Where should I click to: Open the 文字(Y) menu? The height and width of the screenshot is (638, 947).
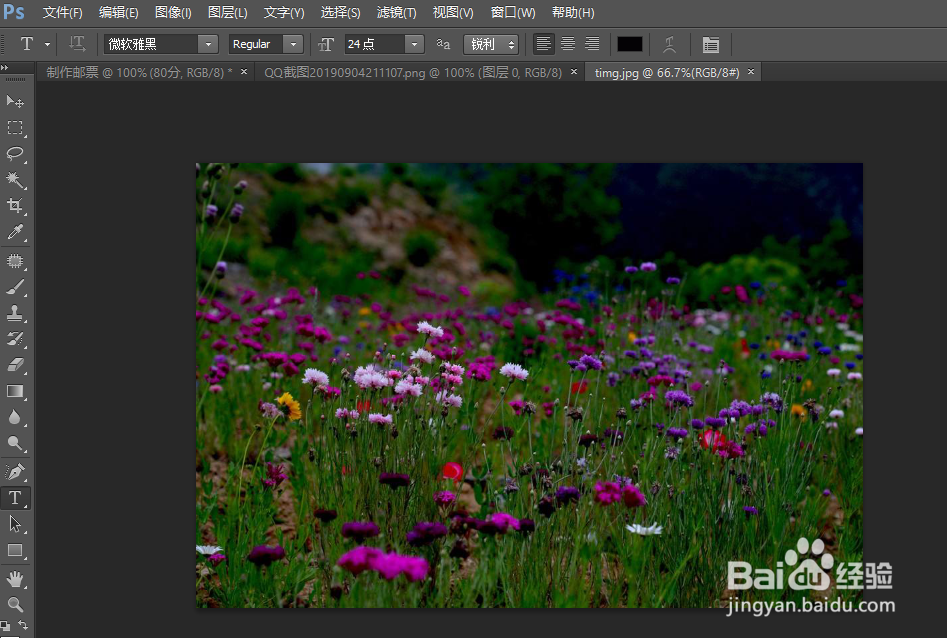coord(284,12)
